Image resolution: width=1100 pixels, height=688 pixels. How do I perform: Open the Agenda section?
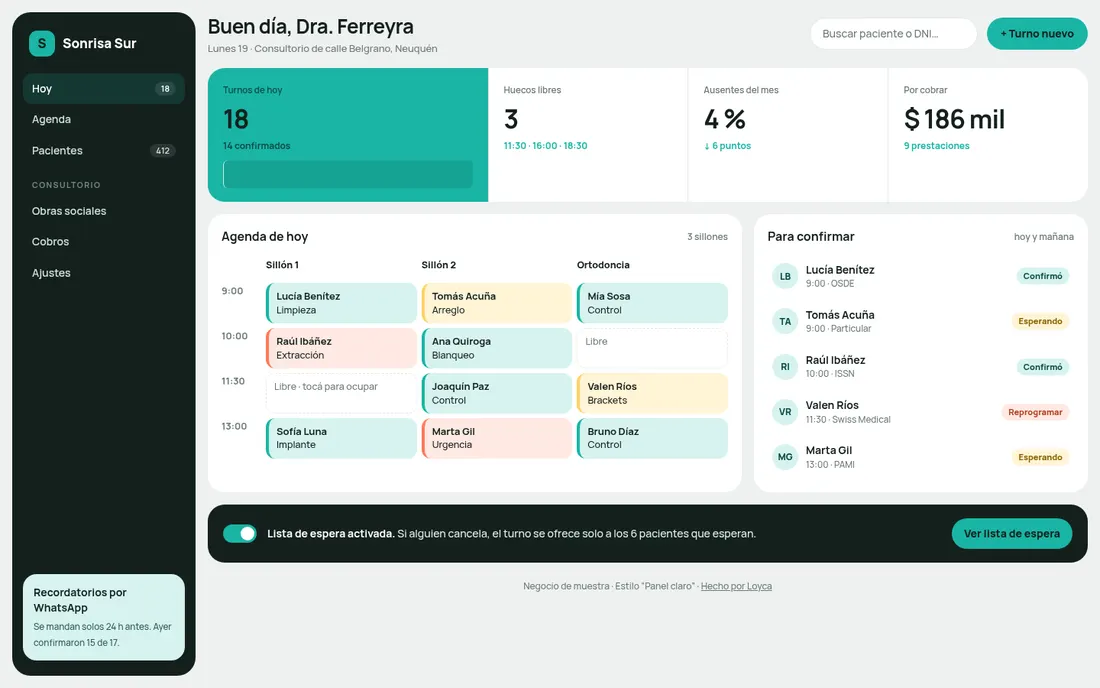[x=104, y=120]
